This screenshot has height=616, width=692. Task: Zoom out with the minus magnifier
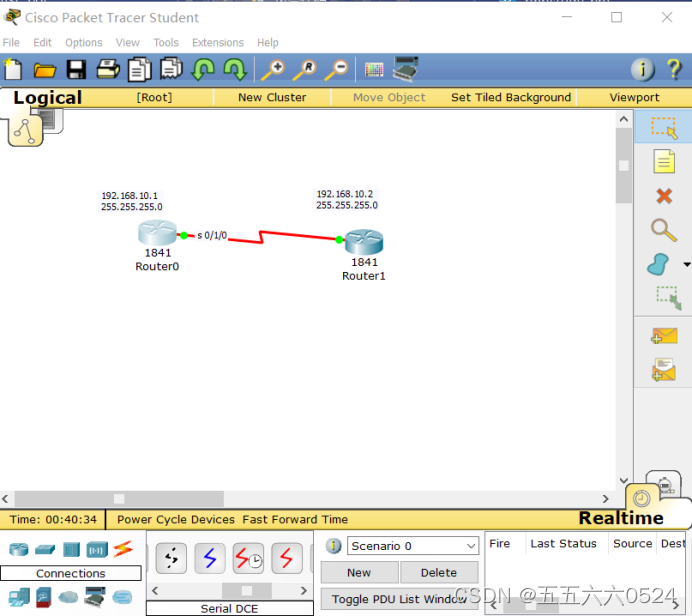coord(337,70)
